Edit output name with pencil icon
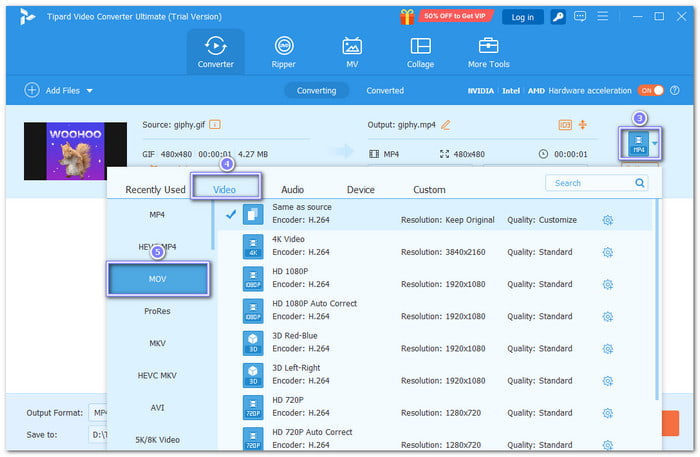 (x=446, y=125)
